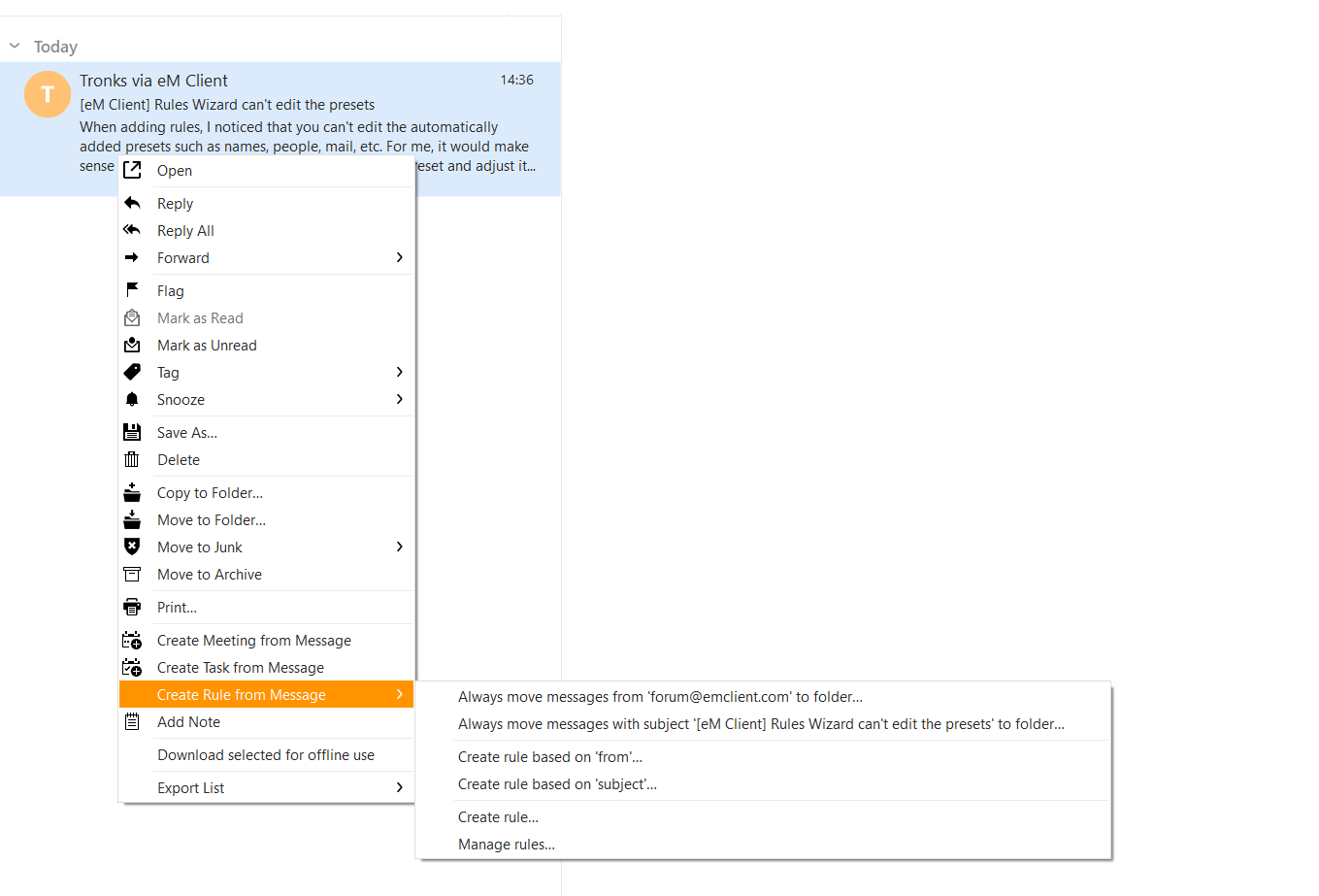Select Open from the context menu

click(x=266, y=171)
